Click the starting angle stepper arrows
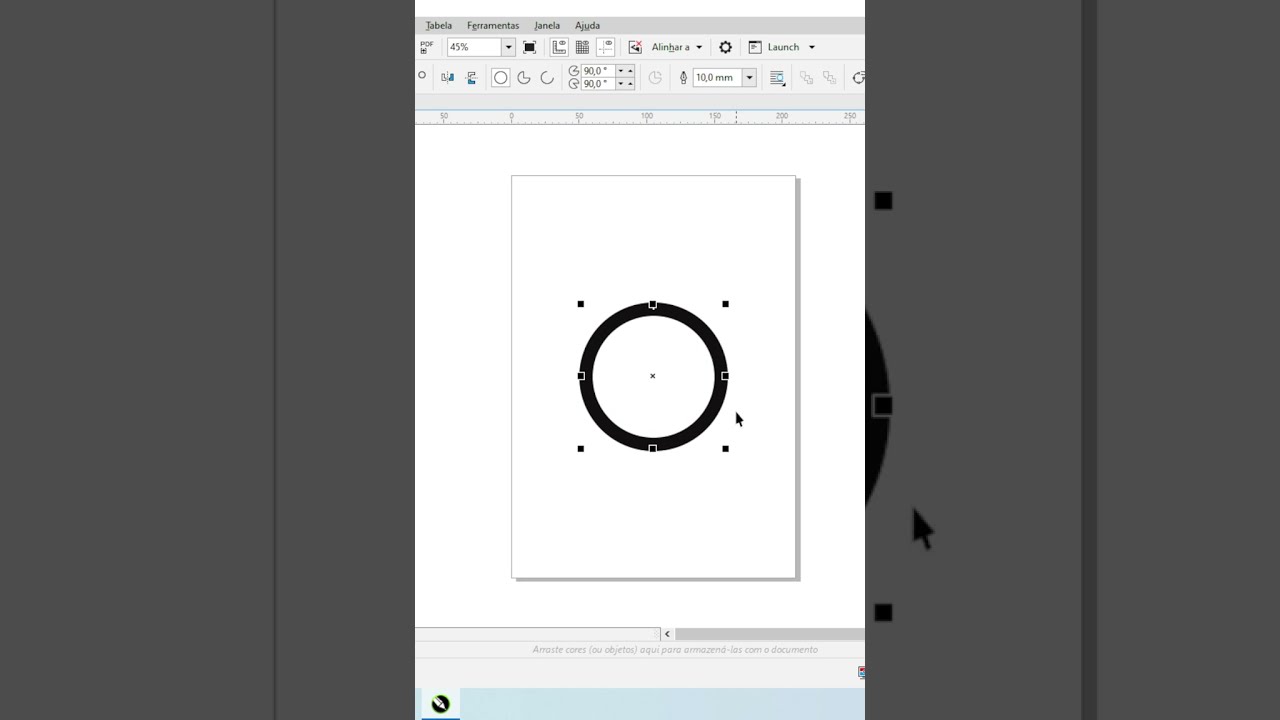Image resolution: width=1280 pixels, height=720 pixels. [x=625, y=71]
